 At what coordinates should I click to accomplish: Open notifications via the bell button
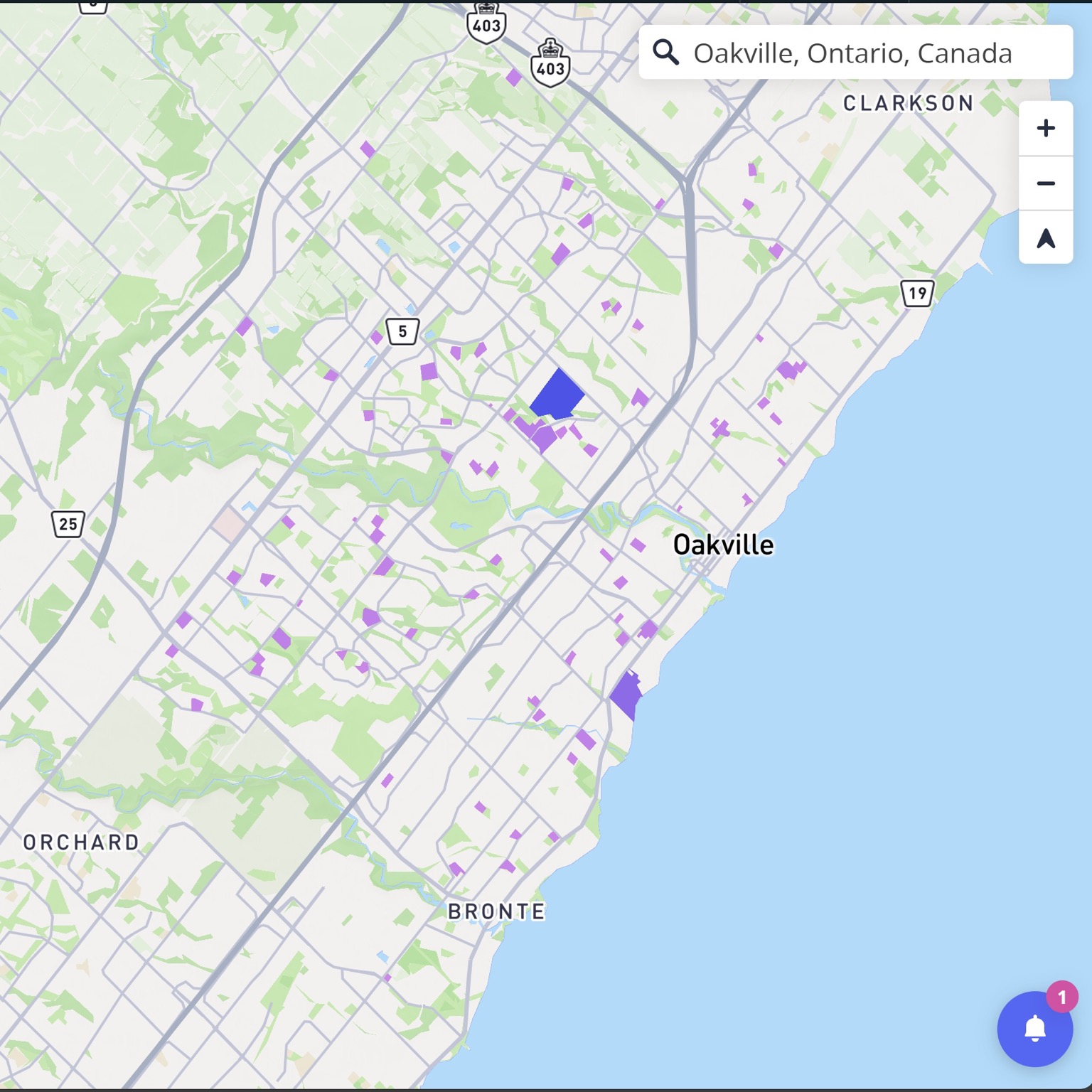[1034, 1029]
